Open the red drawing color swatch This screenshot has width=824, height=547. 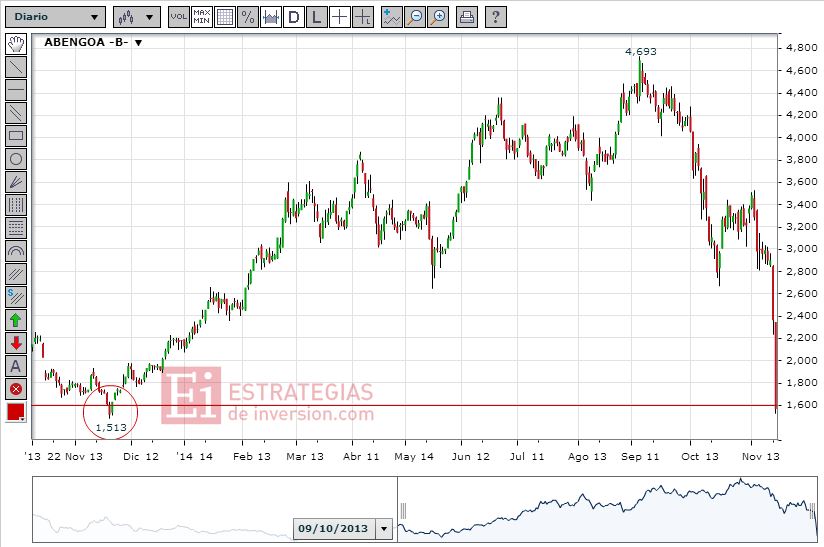click(x=16, y=412)
